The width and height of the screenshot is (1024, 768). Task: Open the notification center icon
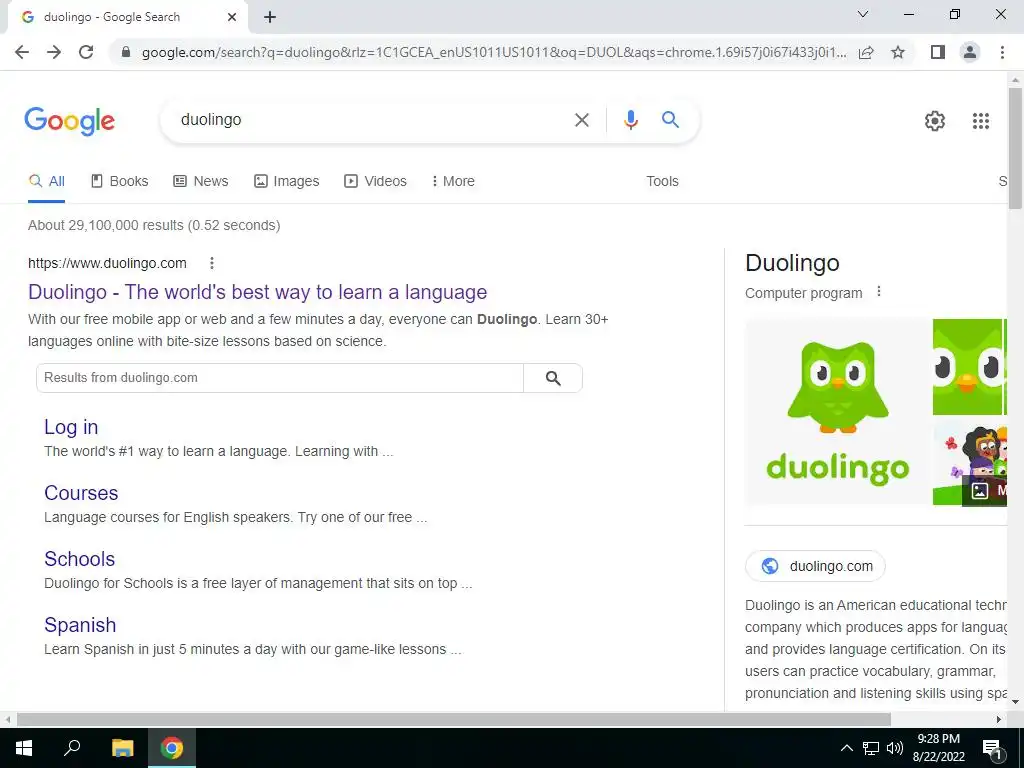click(991, 748)
